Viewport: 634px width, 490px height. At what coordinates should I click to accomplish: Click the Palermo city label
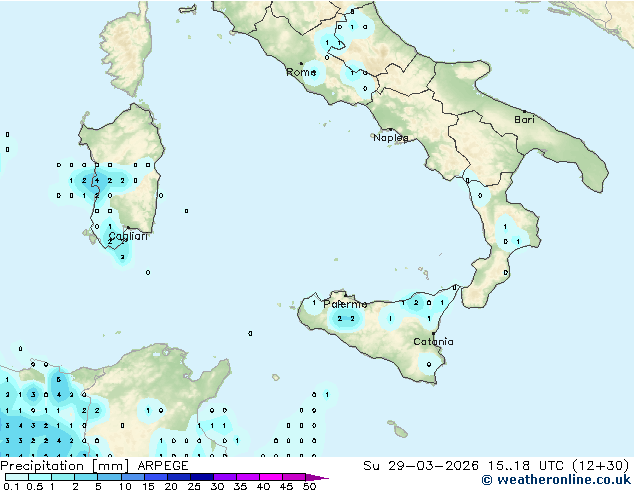[x=345, y=304]
